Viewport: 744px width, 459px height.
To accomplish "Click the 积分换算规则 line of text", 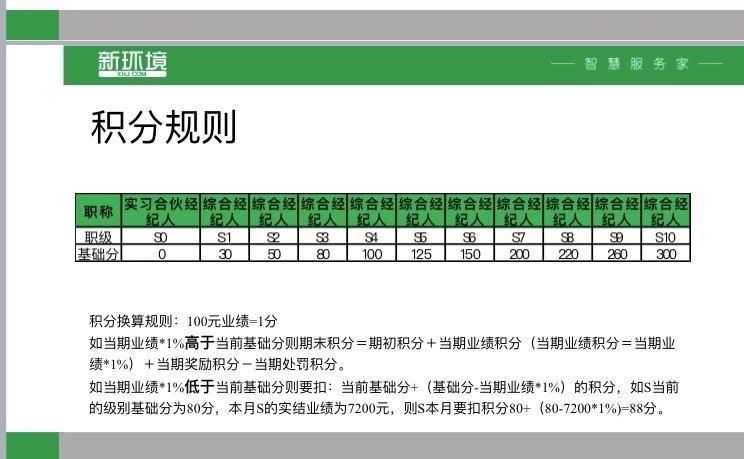I will [182, 321].
